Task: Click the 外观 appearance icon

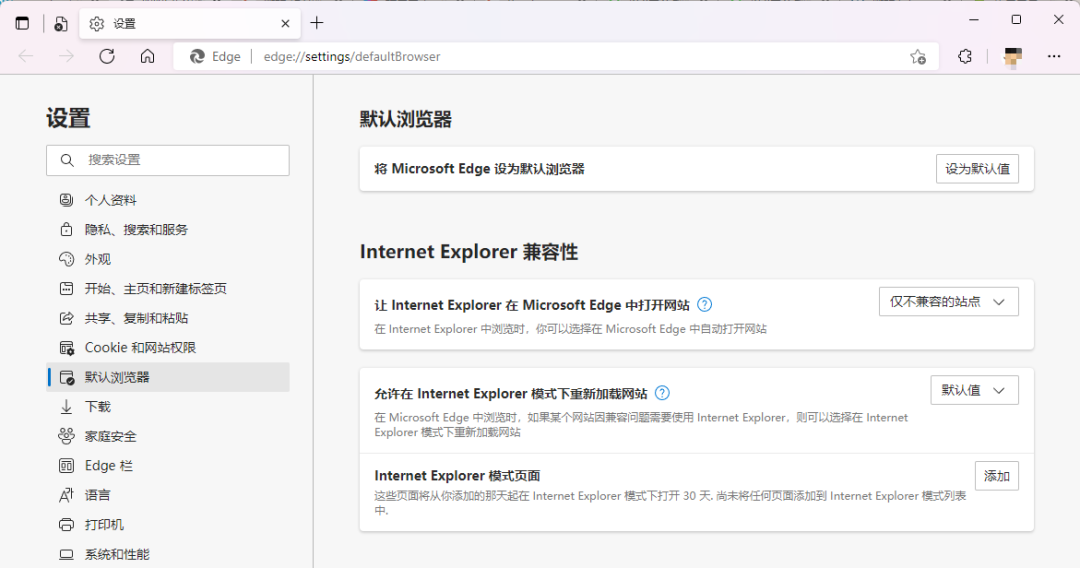Action: [x=66, y=260]
